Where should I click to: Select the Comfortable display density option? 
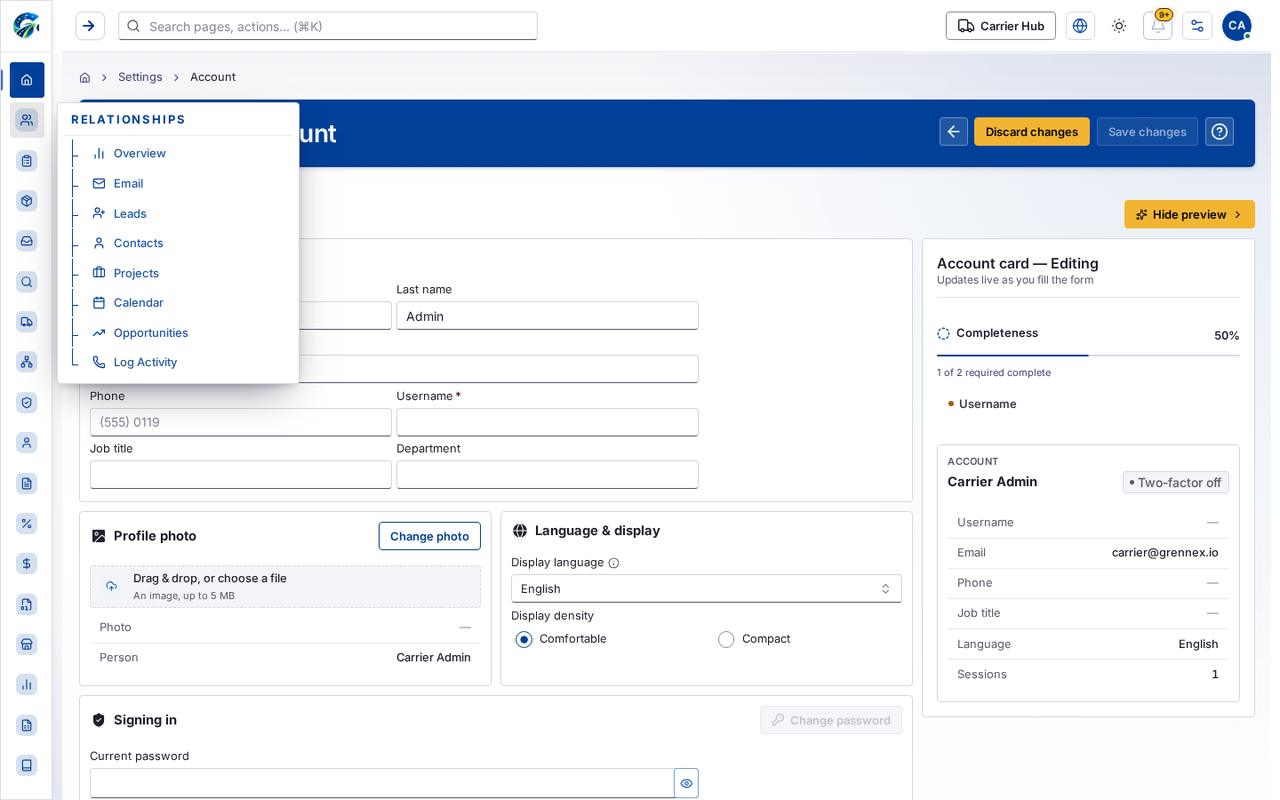pos(524,640)
